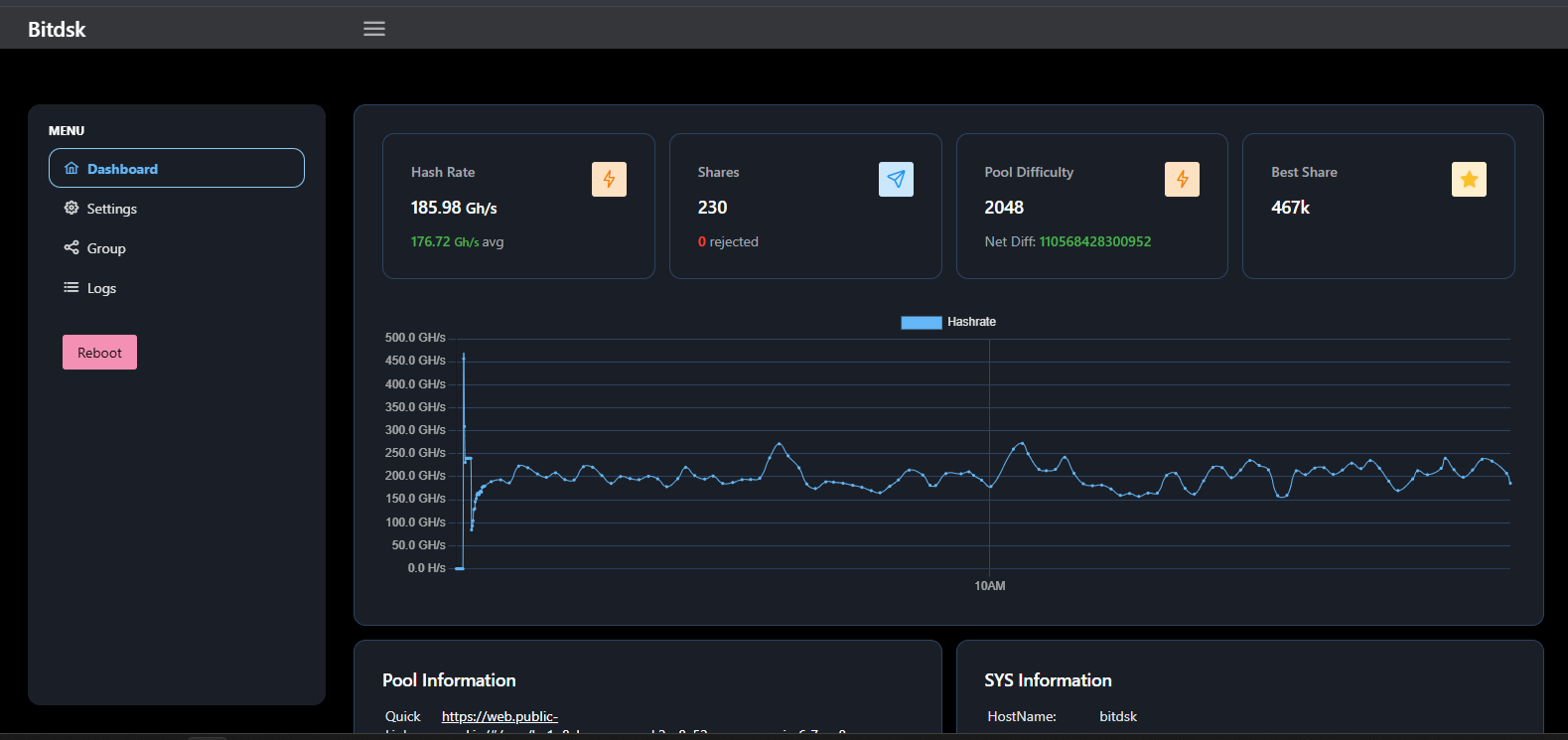Click the Hash Rate lightning bolt icon

[x=609, y=179]
